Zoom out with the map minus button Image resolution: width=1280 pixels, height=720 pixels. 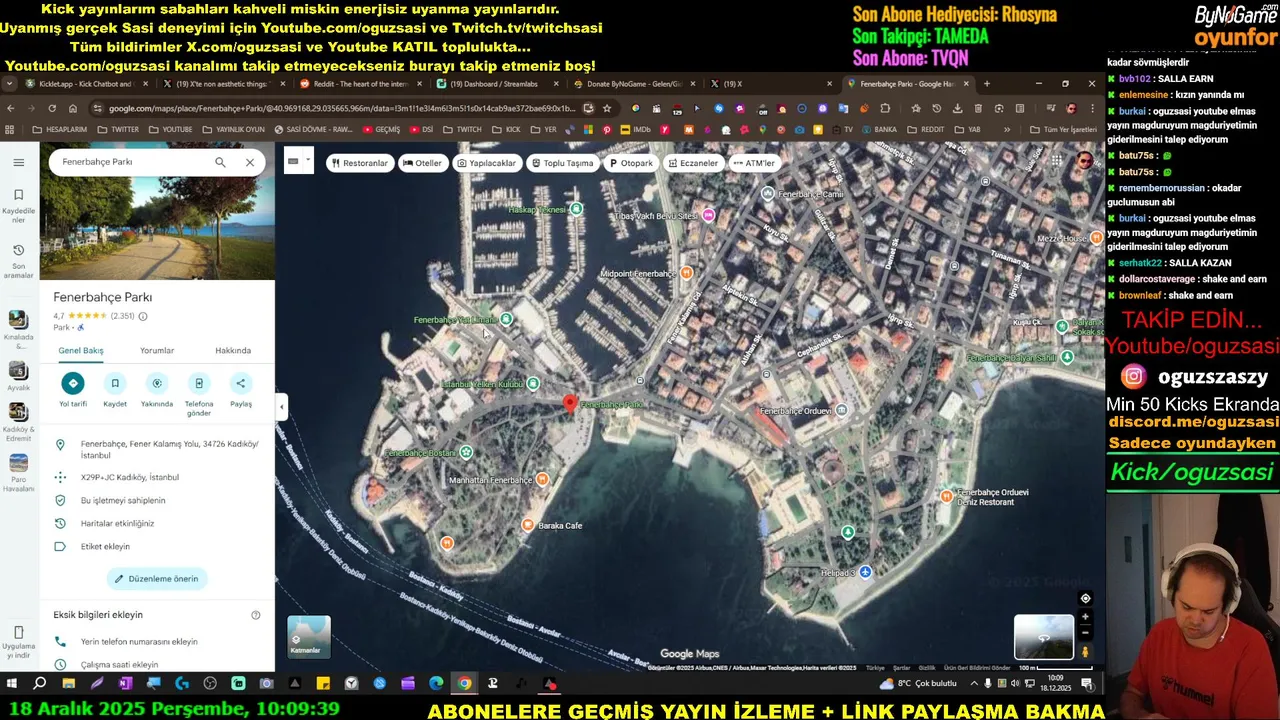point(1085,633)
